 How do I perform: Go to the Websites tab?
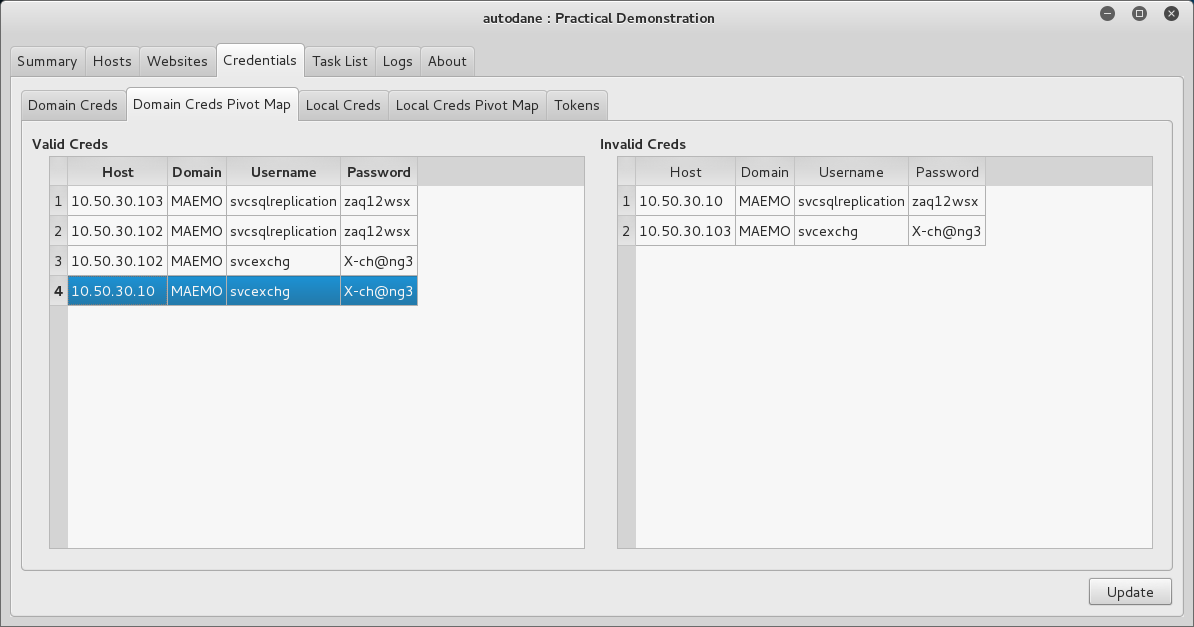point(177,61)
